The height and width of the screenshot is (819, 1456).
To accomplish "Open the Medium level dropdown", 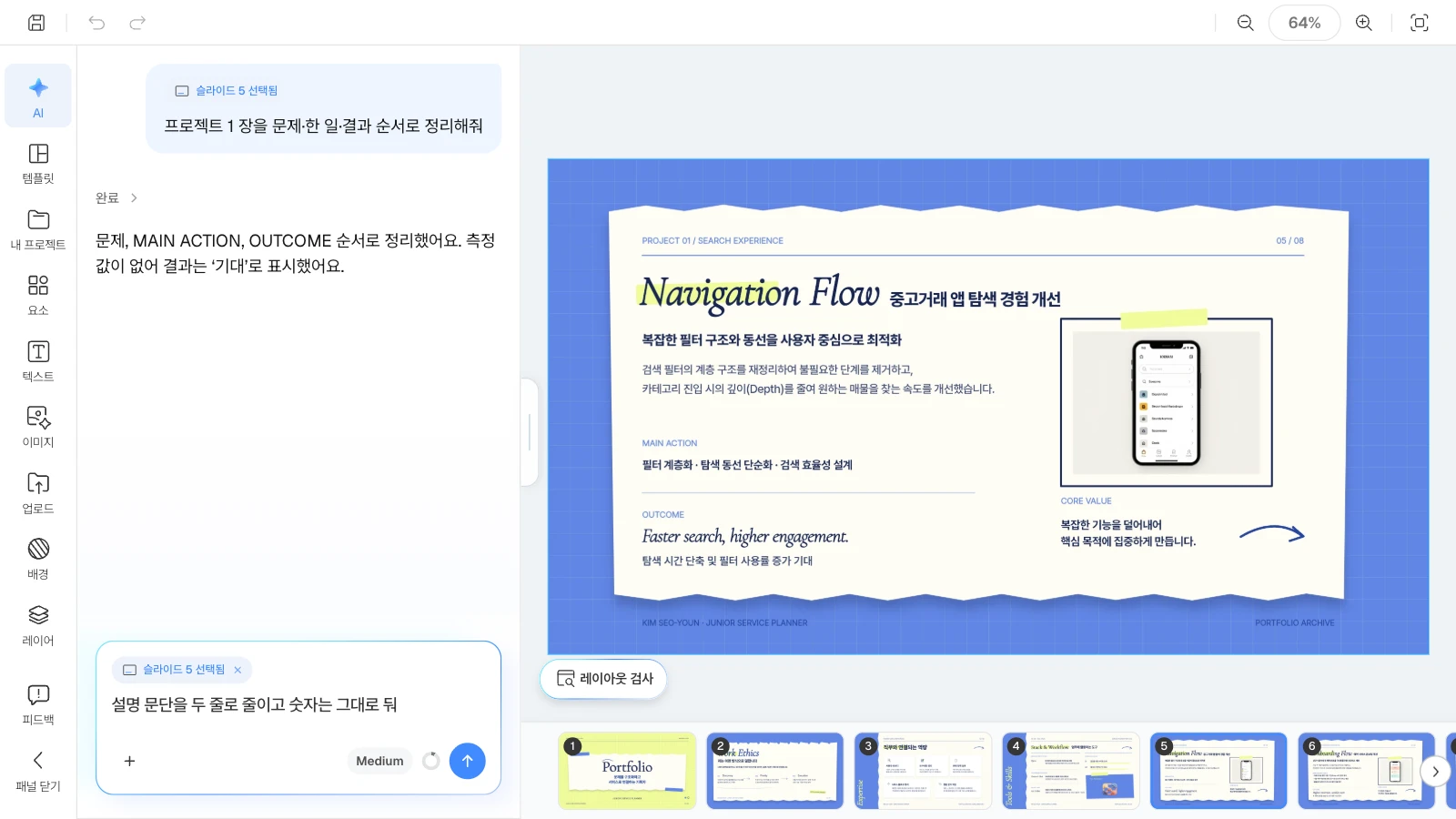I will [x=379, y=761].
